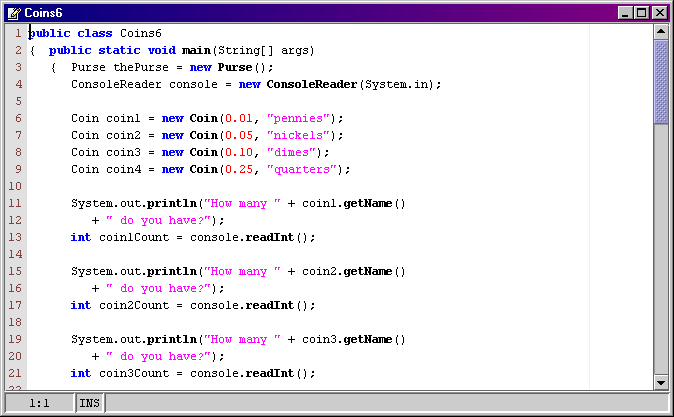Click line number 5 in gutter
The height and width of the screenshot is (417, 674).
pyautogui.click(x=18, y=101)
